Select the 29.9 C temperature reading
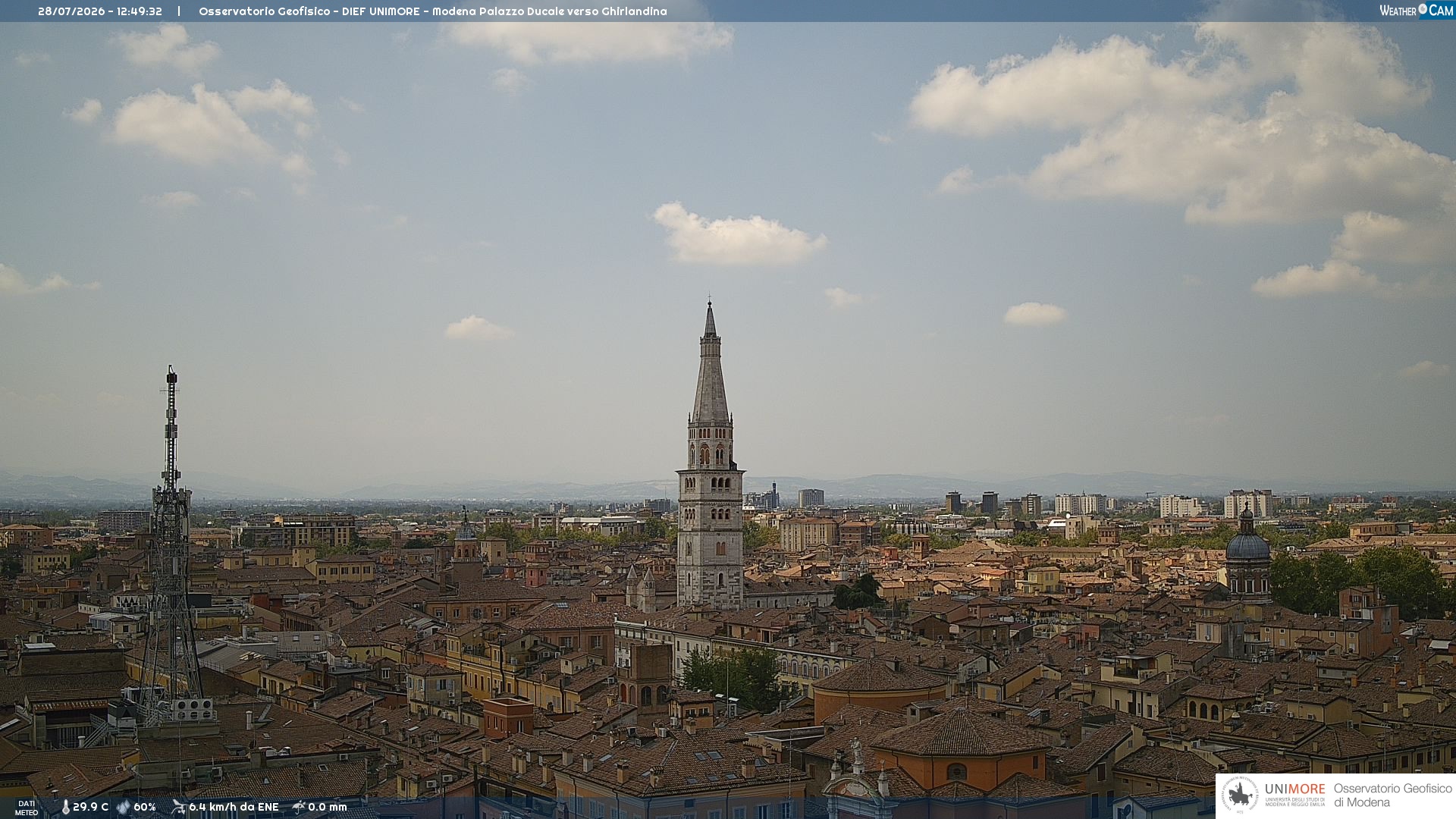The image size is (1456, 819). (90, 808)
